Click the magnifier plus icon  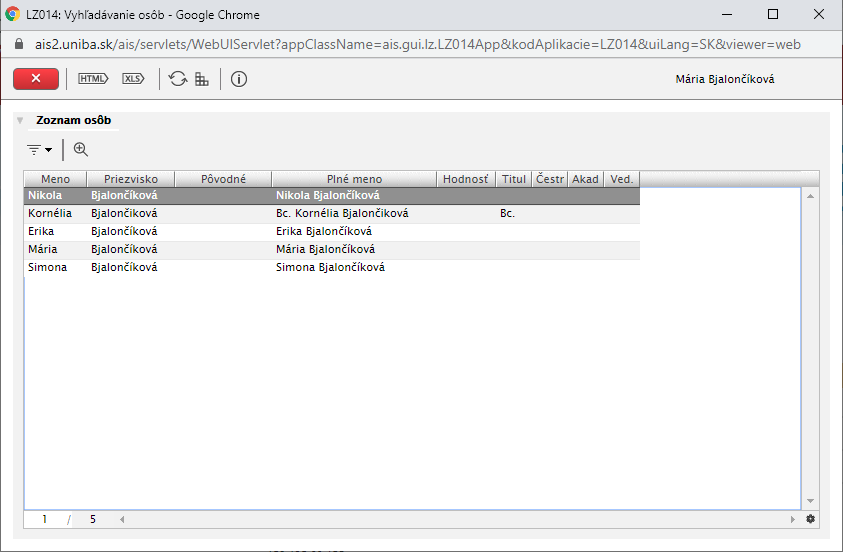pos(81,149)
